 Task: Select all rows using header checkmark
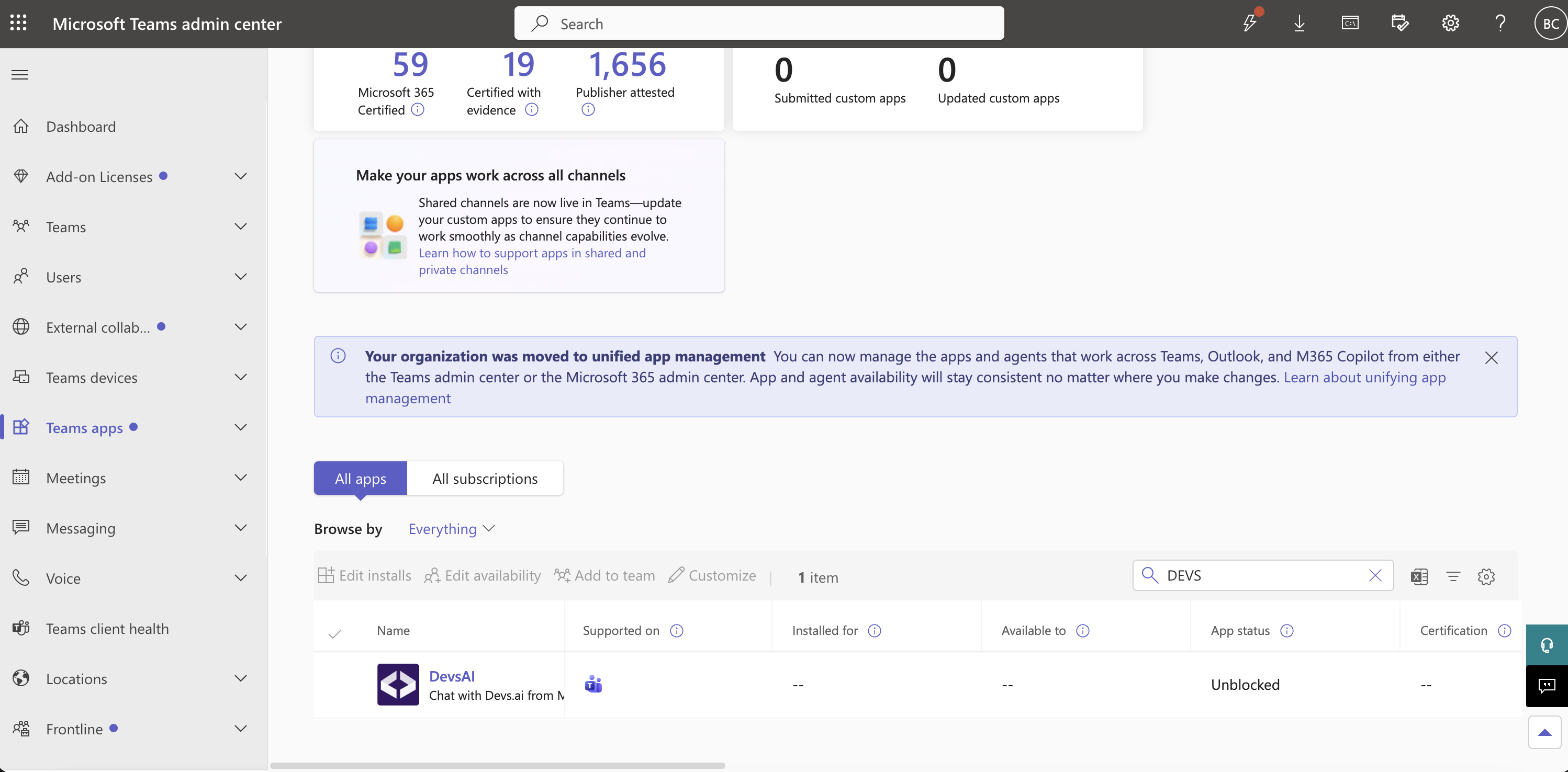pyautogui.click(x=334, y=633)
